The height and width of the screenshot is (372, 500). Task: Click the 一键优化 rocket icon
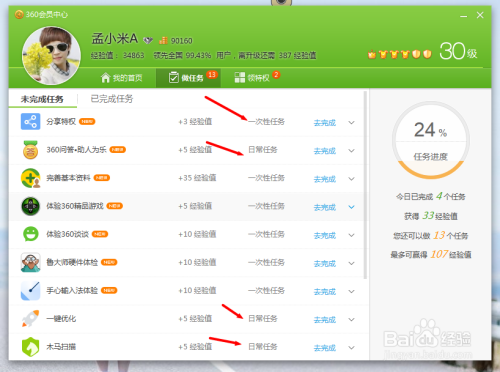click(30, 318)
